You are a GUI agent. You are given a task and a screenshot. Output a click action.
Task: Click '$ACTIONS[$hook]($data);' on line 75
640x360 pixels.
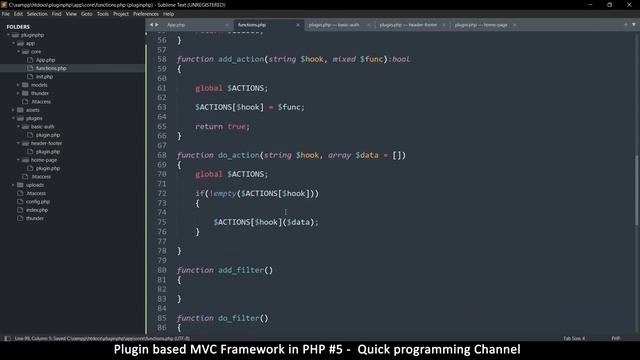tap(266, 222)
